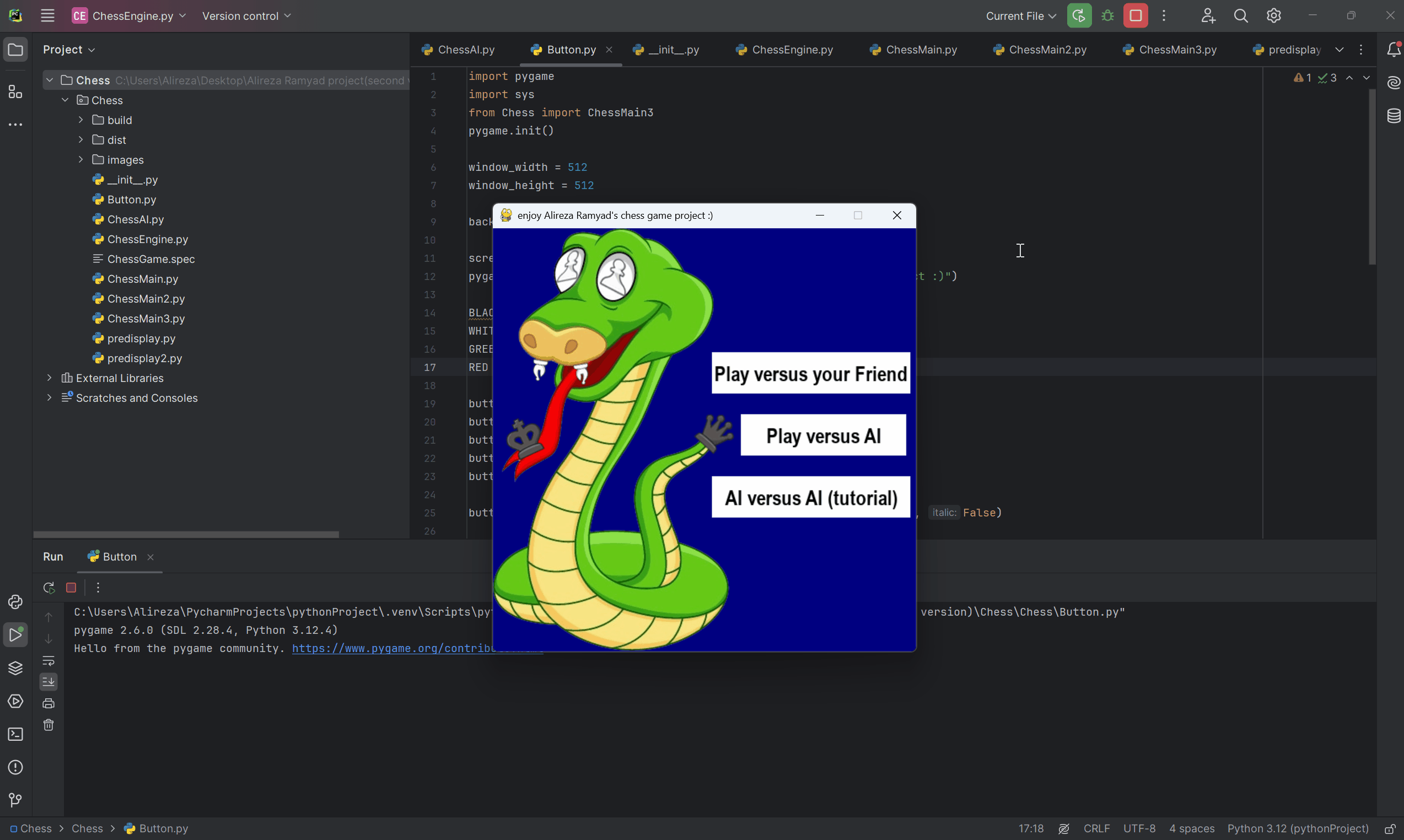Clear all console output with trash icon
Screen dimensions: 1404x840
pos(49,725)
